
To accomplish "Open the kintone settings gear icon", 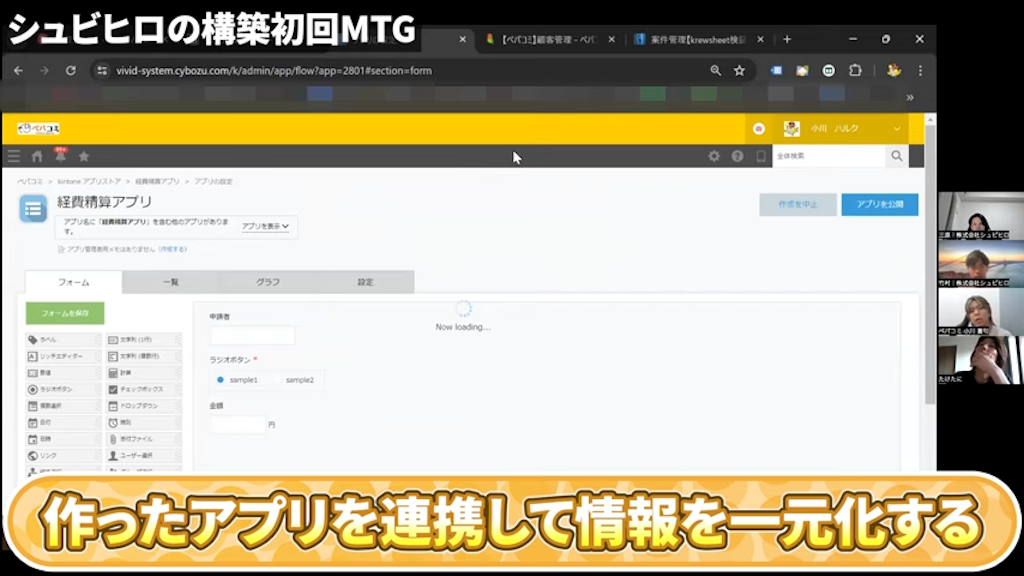I will click(x=714, y=156).
